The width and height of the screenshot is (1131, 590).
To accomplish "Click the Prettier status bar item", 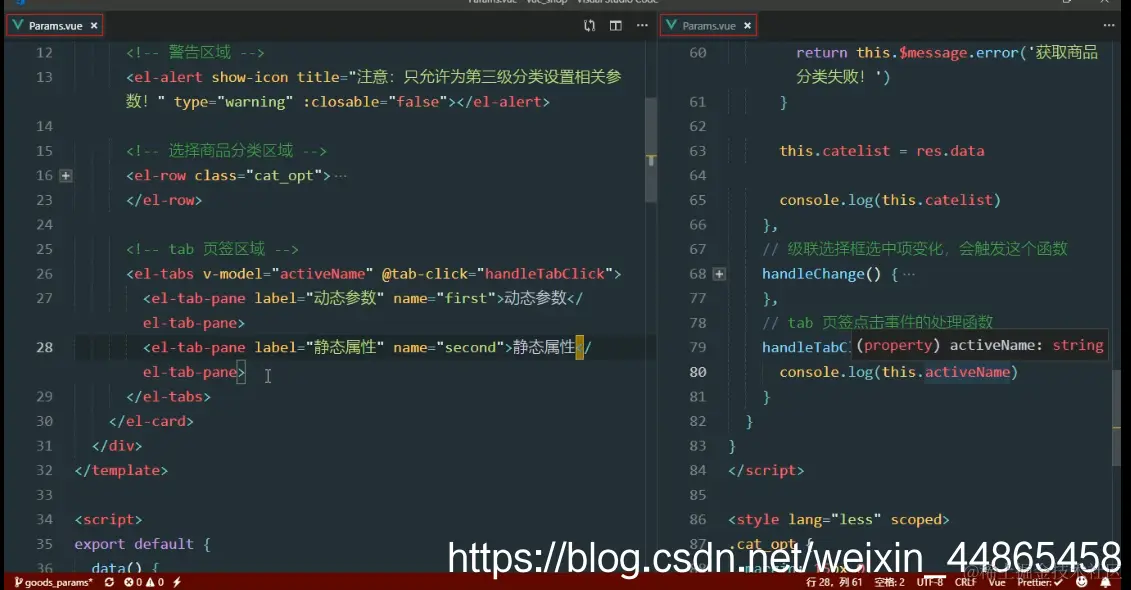I will [x=1039, y=582].
